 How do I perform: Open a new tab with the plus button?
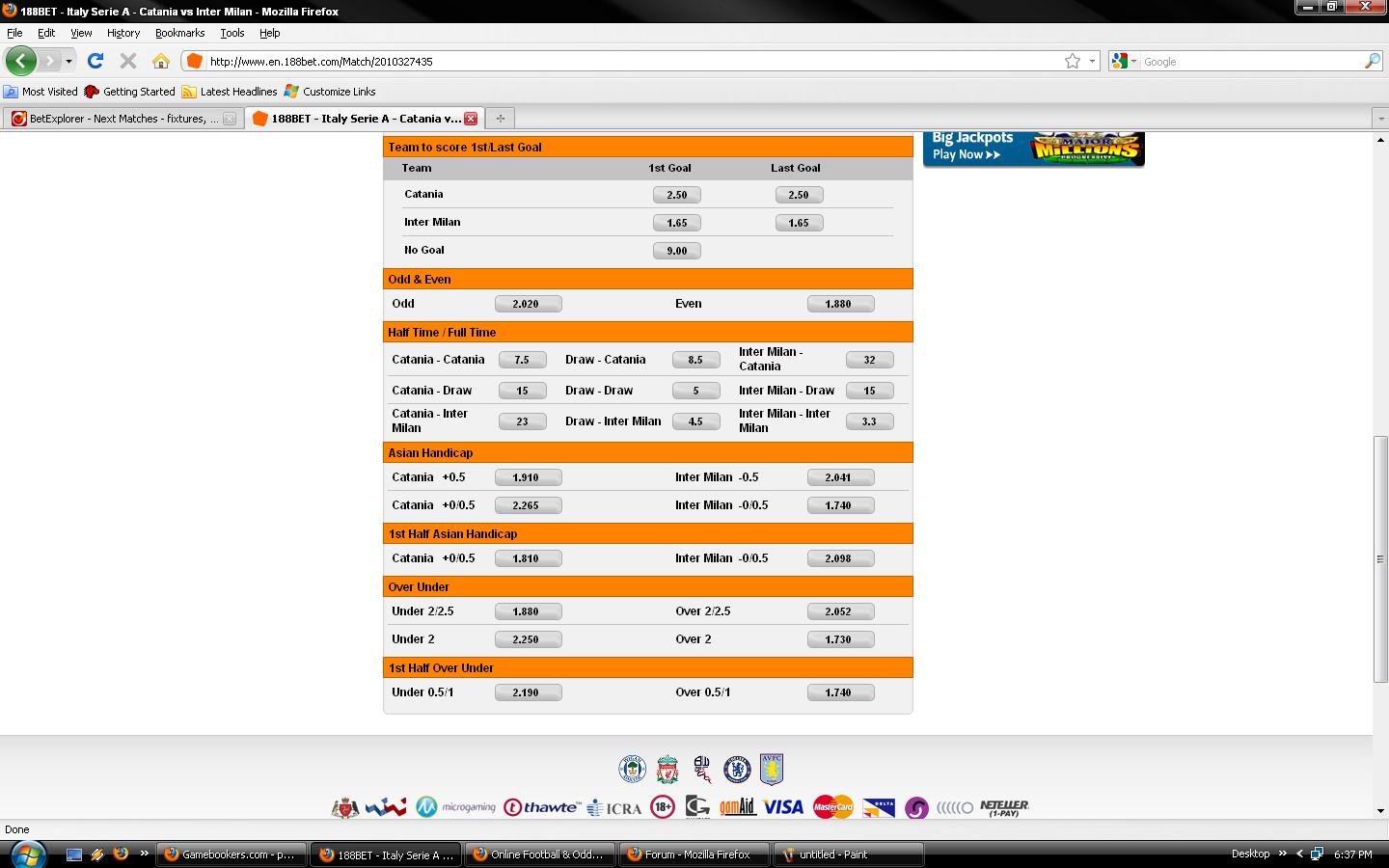point(500,119)
